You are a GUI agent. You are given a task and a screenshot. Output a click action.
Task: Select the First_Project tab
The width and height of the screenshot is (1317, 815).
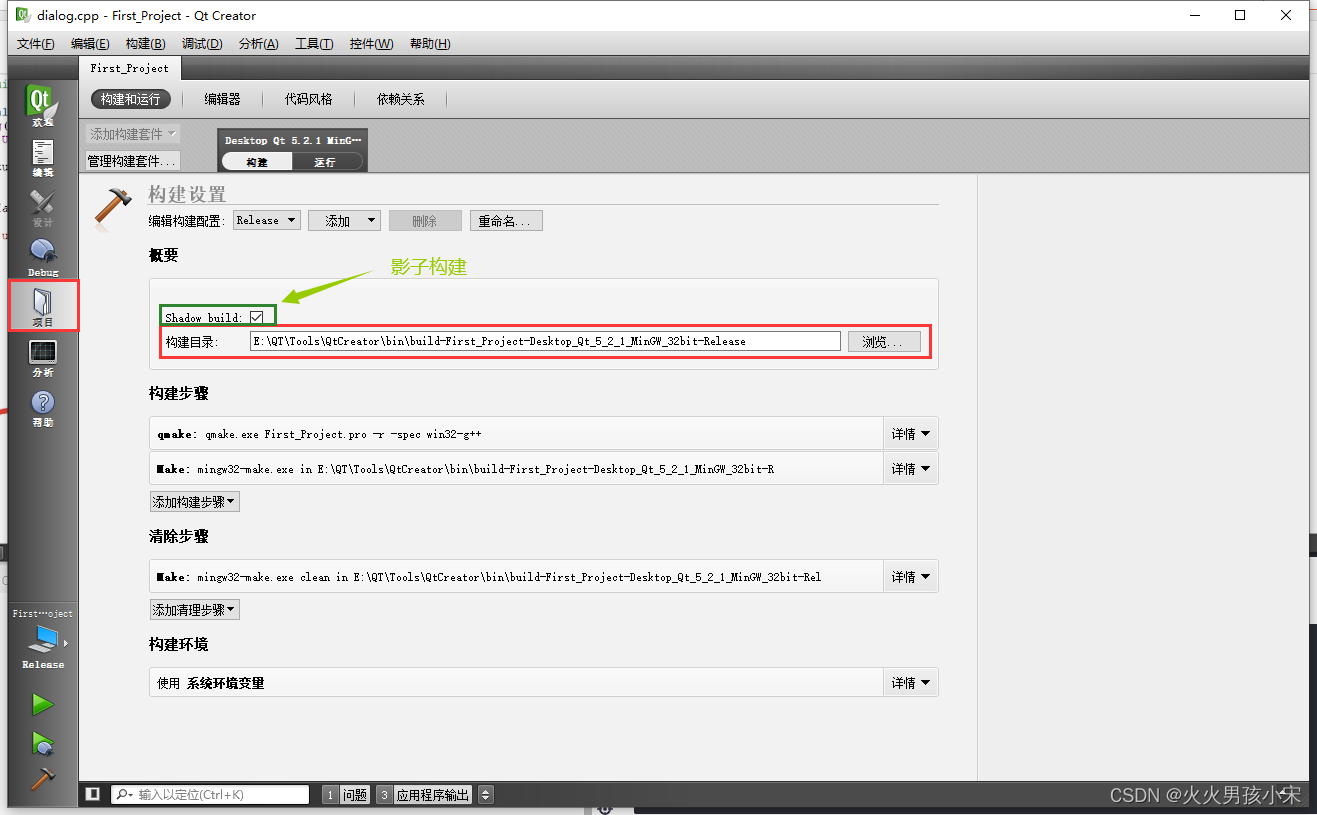click(x=130, y=68)
